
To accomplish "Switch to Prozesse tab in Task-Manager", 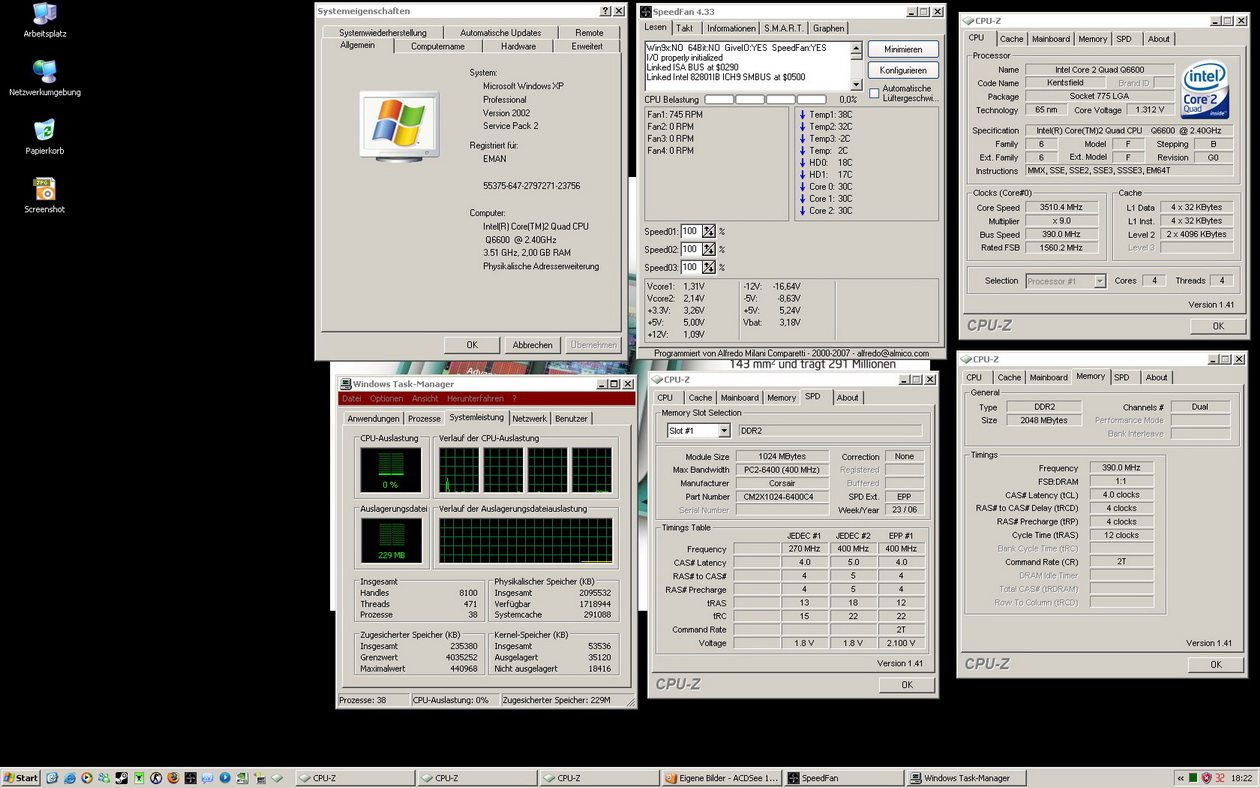I will pos(424,418).
